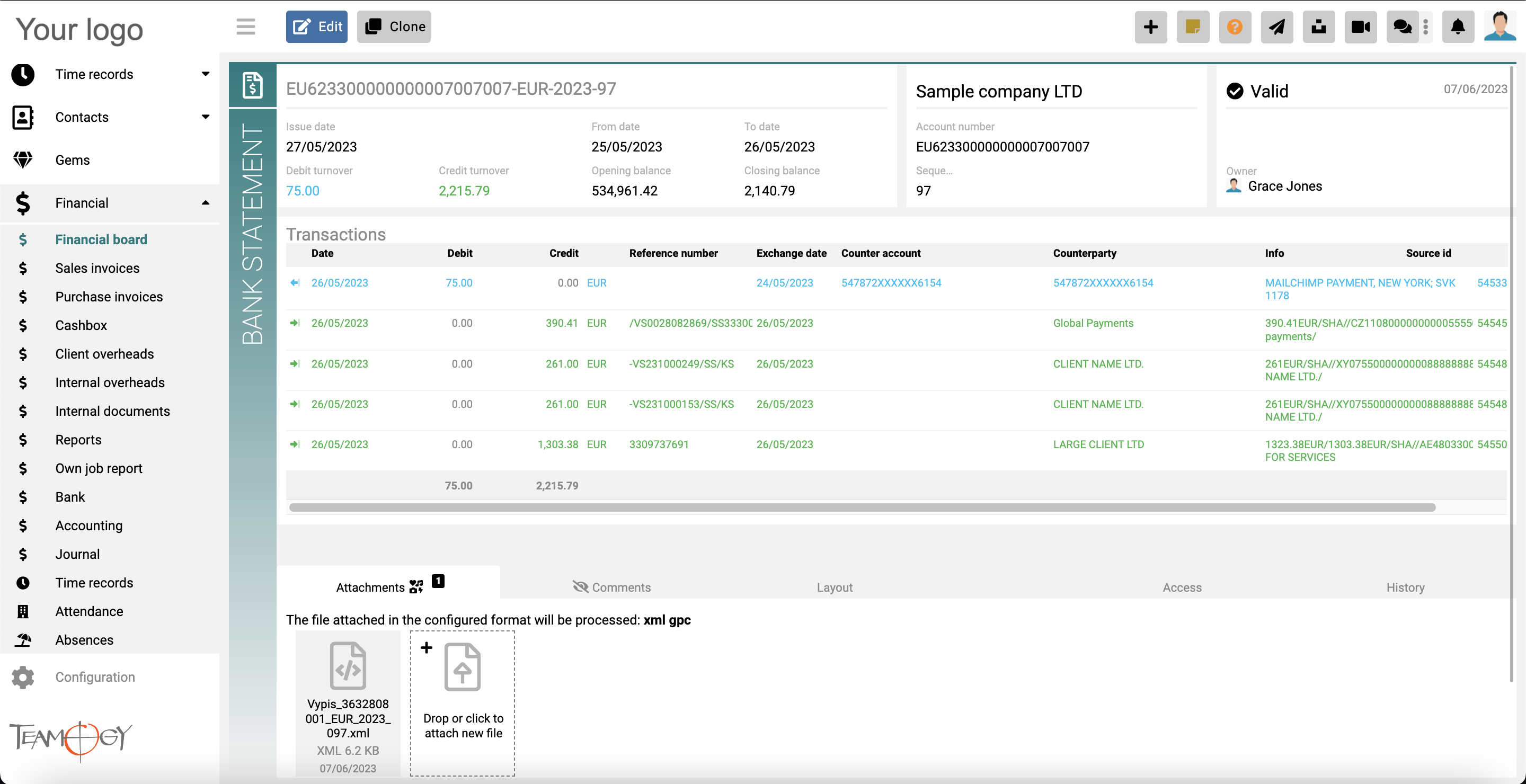
Task: Click the Attendance building icon
Action: pos(22,611)
